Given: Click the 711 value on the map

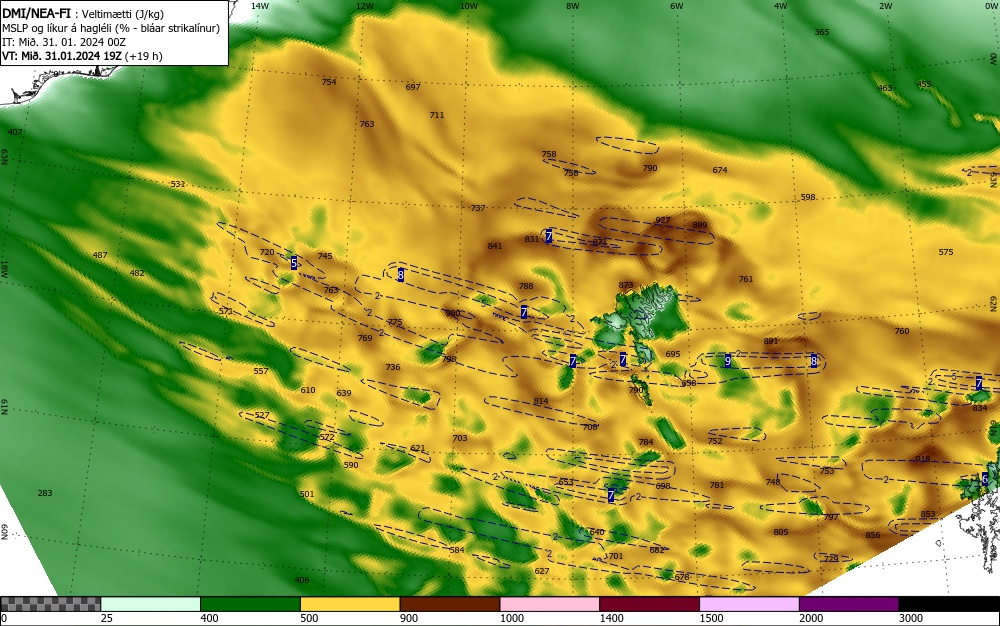Looking at the screenshot, I should 436,115.
